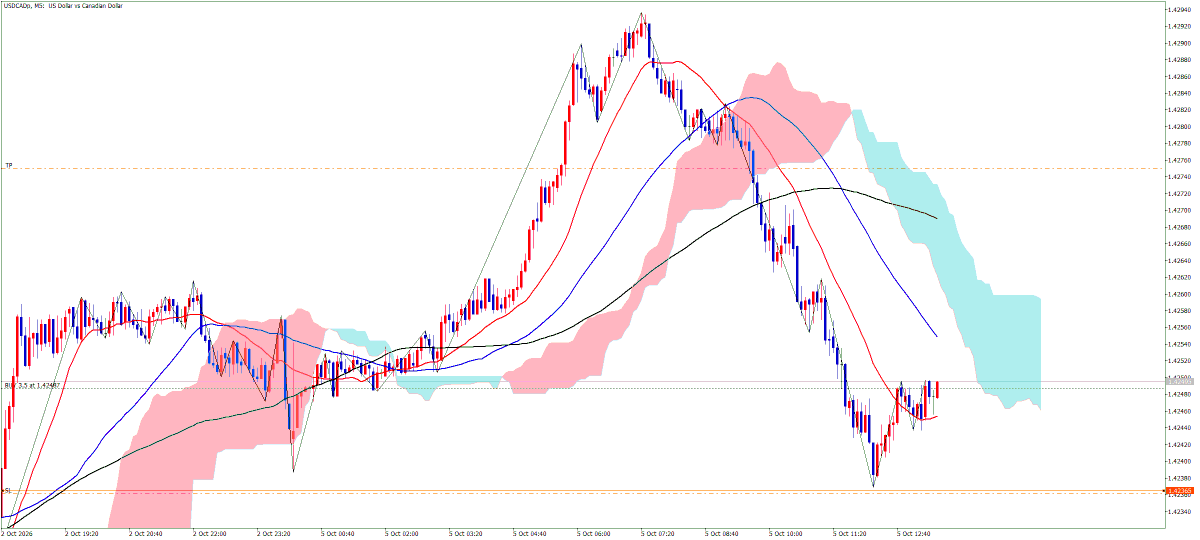
Task: Click the 5 Oct 06:00 time label
Action: pos(594,534)
